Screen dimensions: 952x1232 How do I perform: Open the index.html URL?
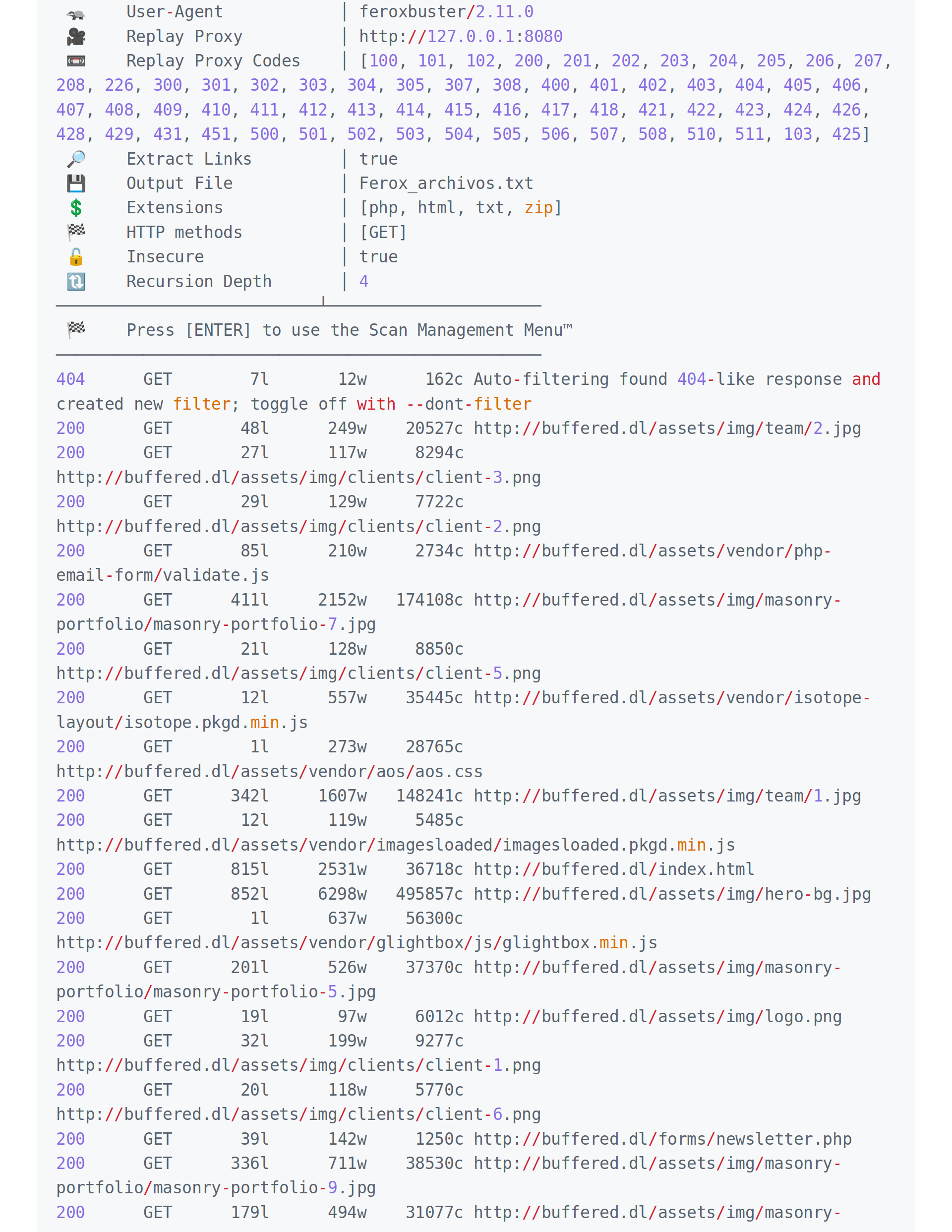[614, 869]
